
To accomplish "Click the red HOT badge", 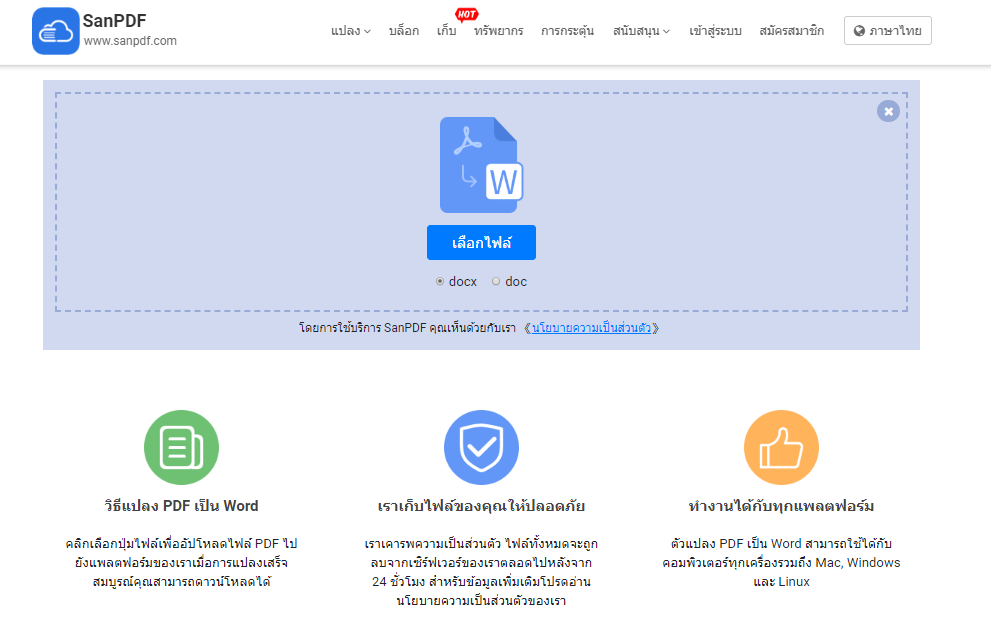I will click(466, 14).
